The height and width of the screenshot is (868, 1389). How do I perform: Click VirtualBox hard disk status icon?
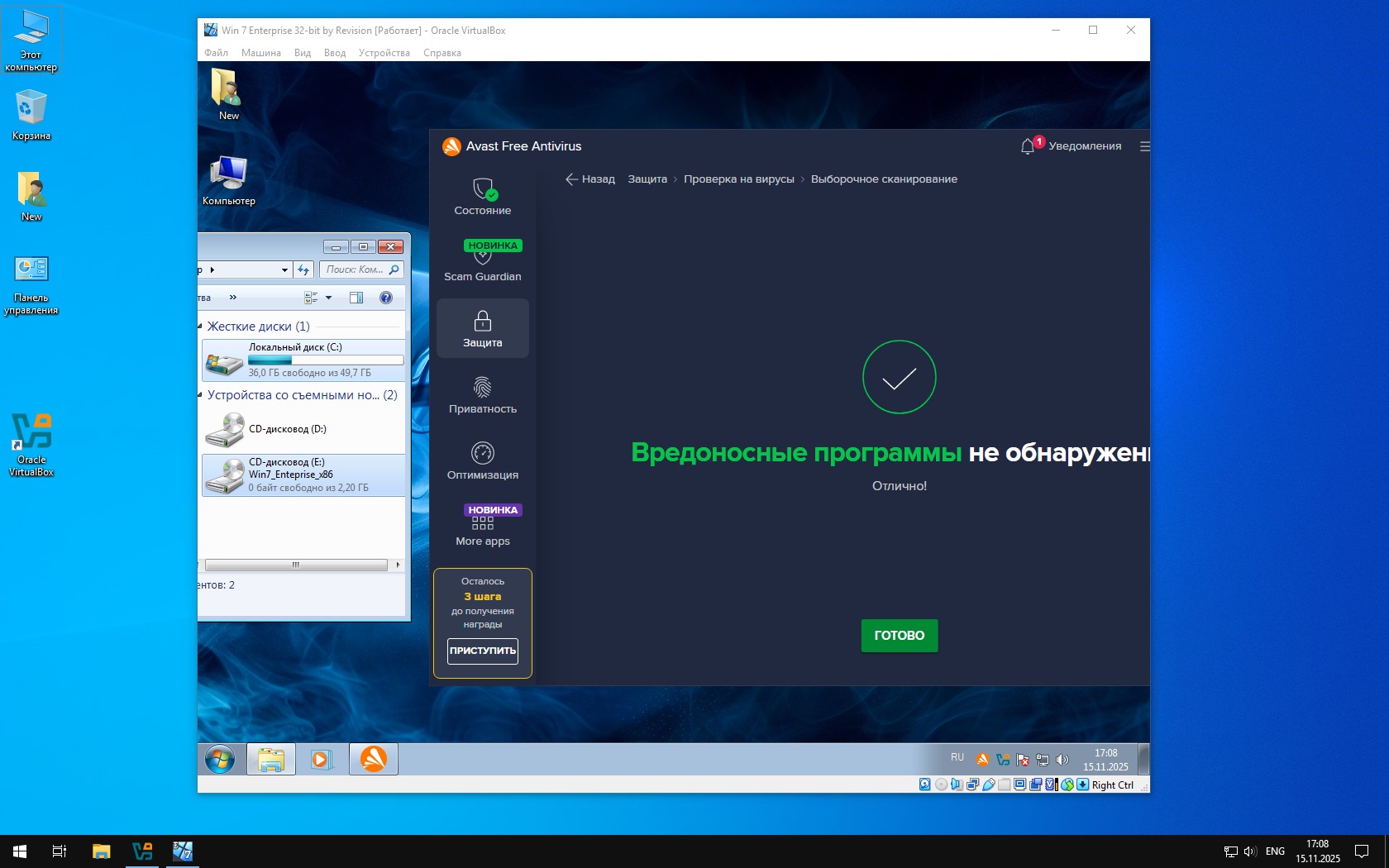[x=925, y=785]
